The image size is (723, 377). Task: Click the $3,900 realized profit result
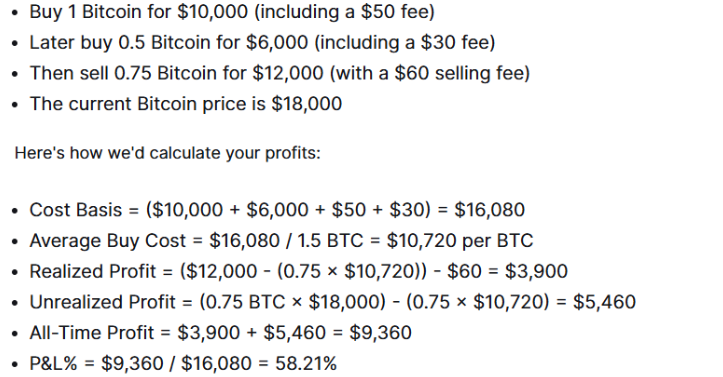(536, 271)
